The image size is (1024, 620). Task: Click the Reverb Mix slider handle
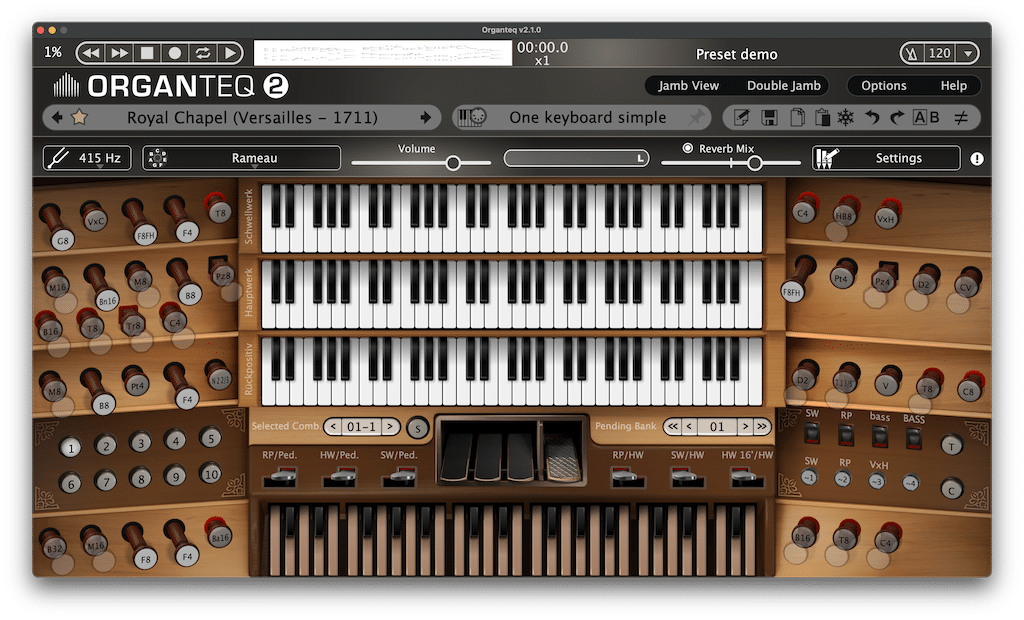754,163
